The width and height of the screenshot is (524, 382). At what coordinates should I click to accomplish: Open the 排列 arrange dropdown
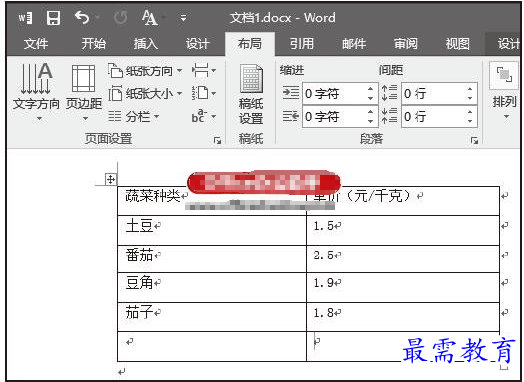coord(505,91)
